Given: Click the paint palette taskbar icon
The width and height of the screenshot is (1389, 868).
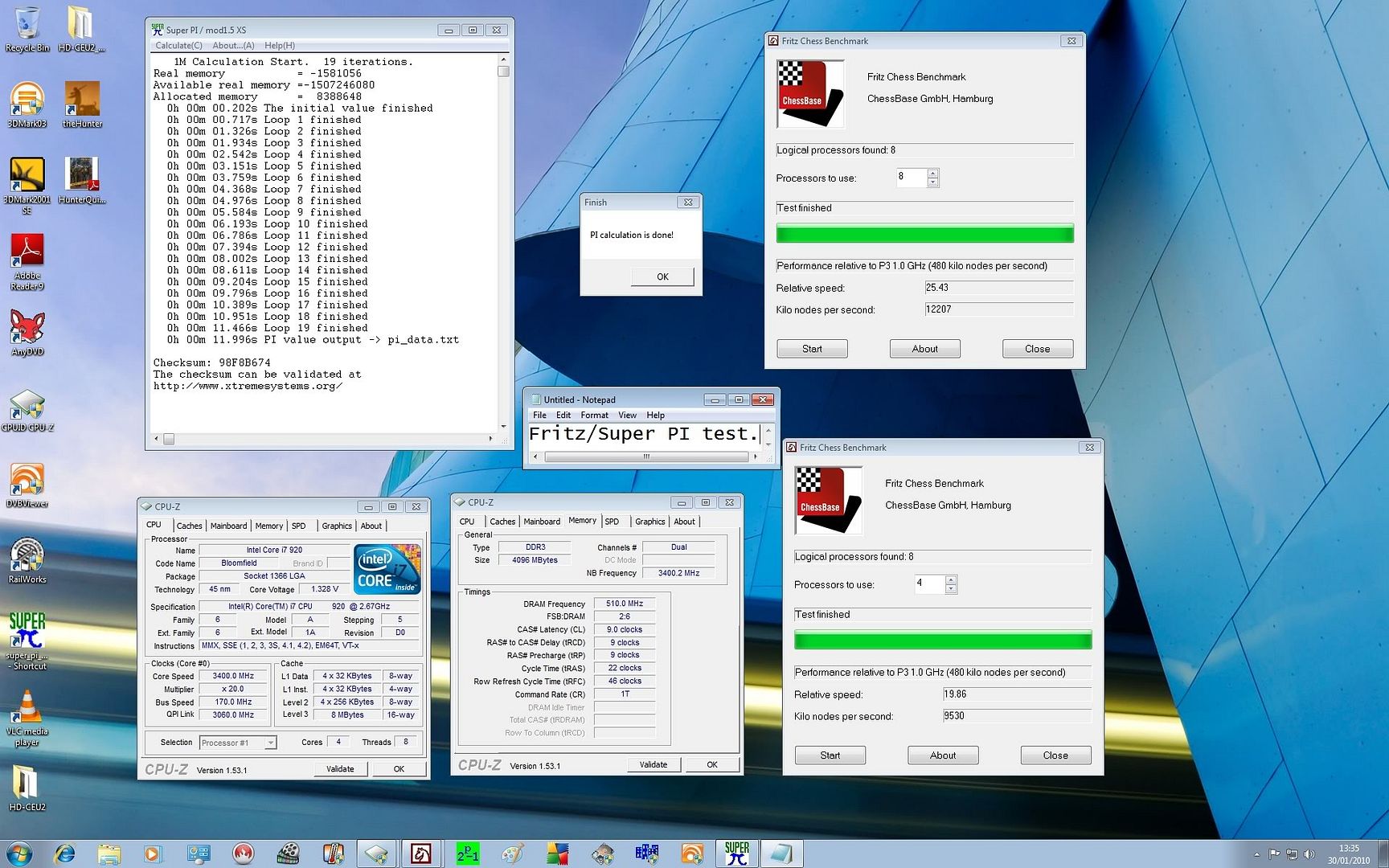Looking at the screenshot, I should point(512,854).
